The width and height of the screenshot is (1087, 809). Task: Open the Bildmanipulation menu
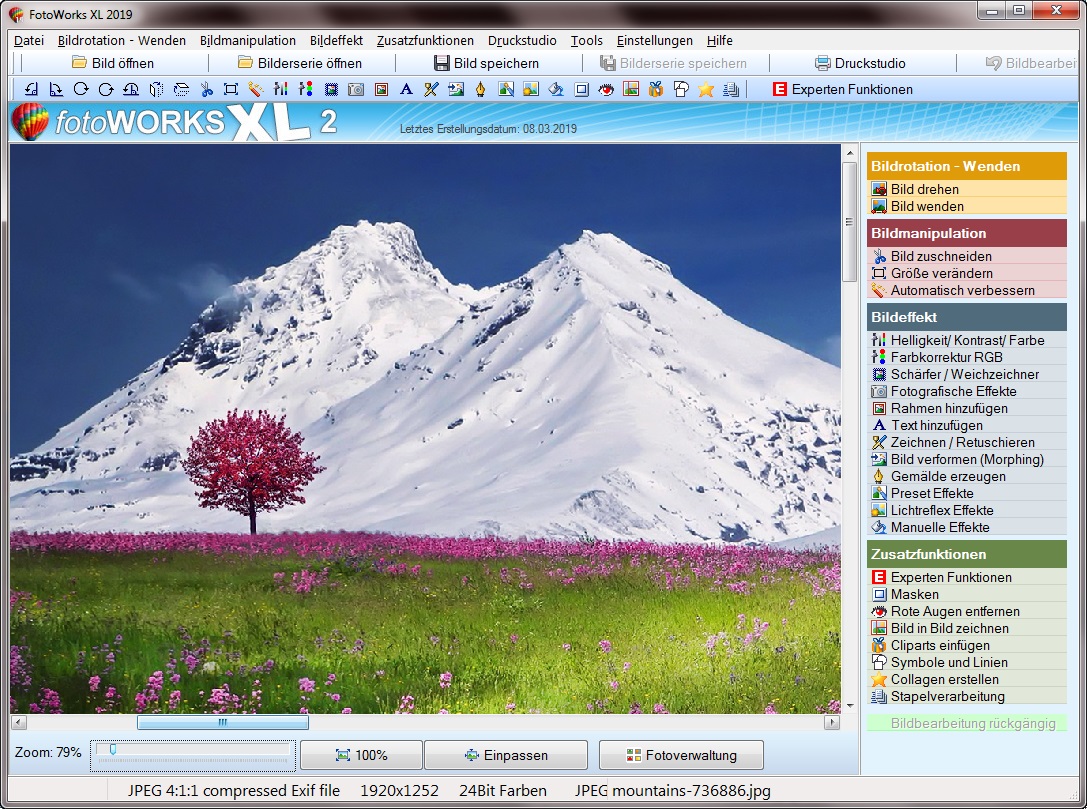point(247,40)
